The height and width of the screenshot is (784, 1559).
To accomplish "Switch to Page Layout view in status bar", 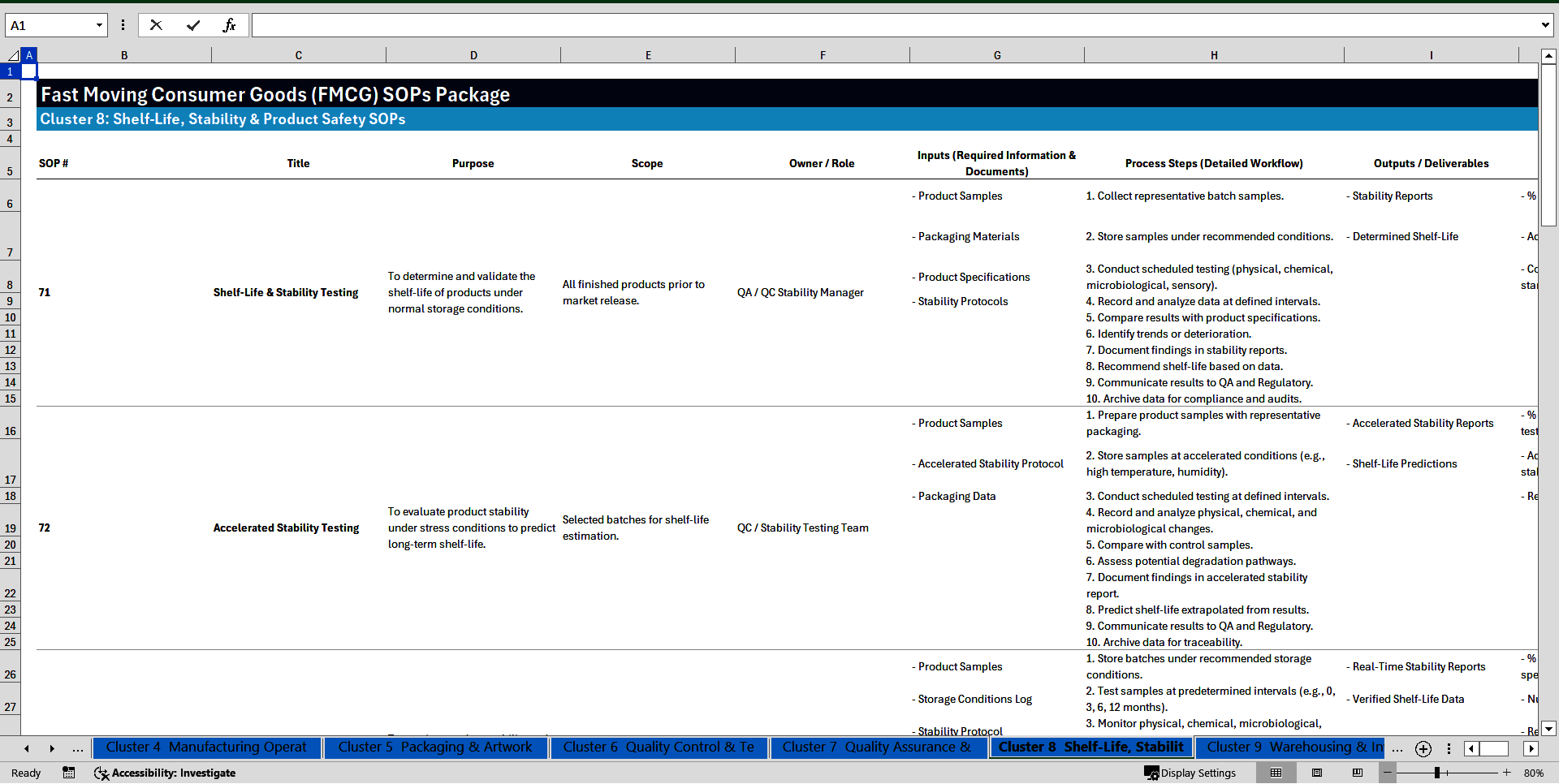I will tap(1317, 773).
